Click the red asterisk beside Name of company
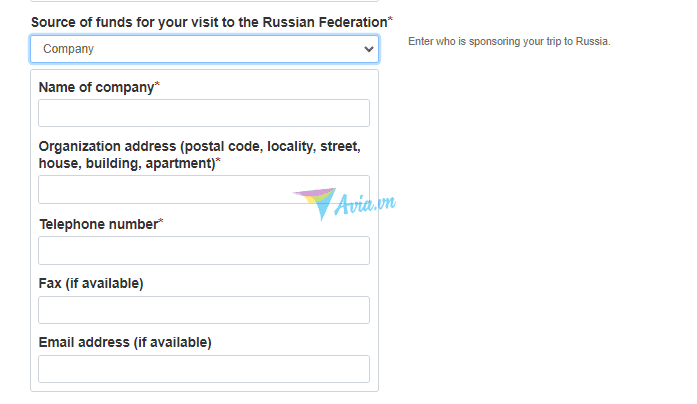 (157, 84)
